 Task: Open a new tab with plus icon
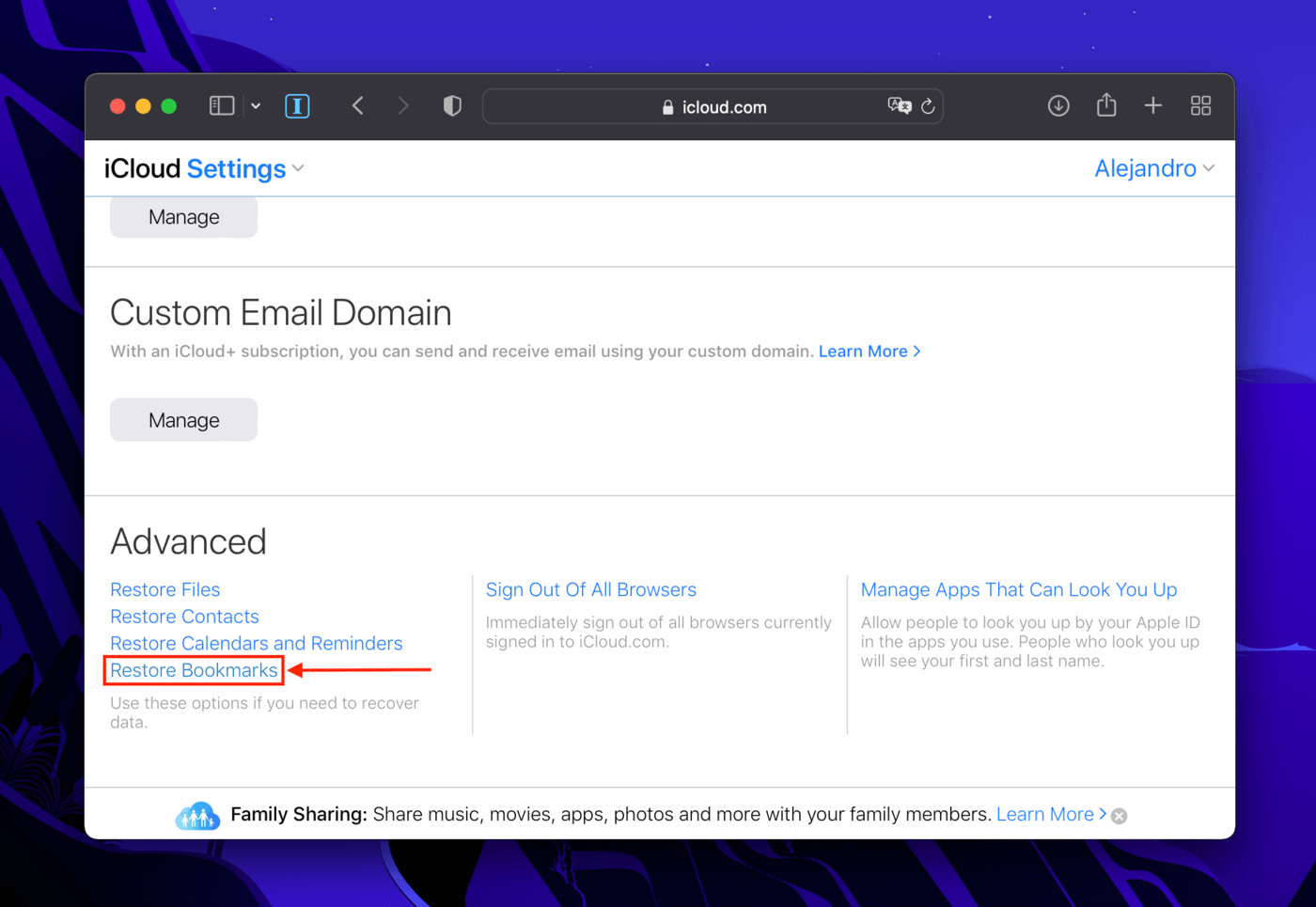click(x=1153, y=106)
